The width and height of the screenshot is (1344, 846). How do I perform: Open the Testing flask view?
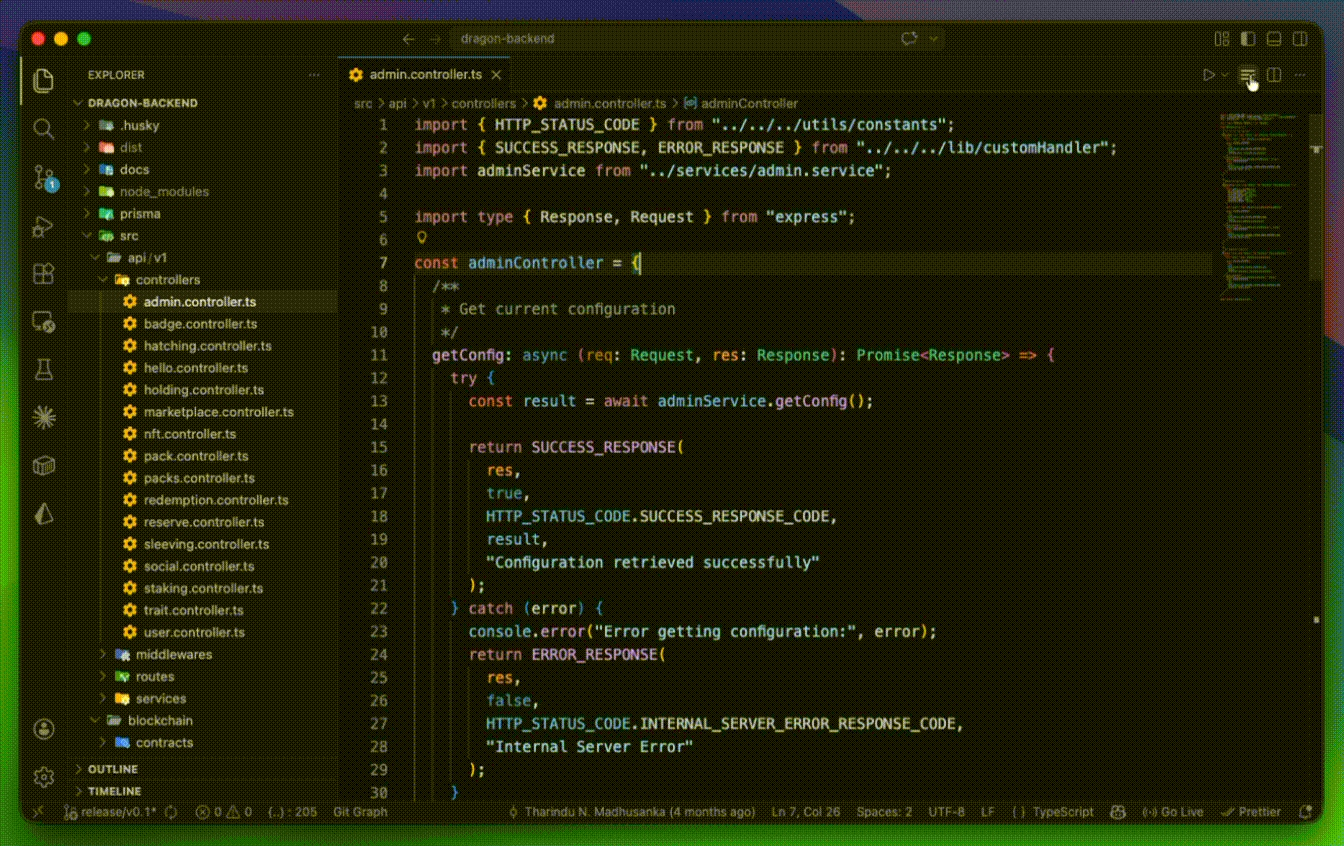click(43, 370)
